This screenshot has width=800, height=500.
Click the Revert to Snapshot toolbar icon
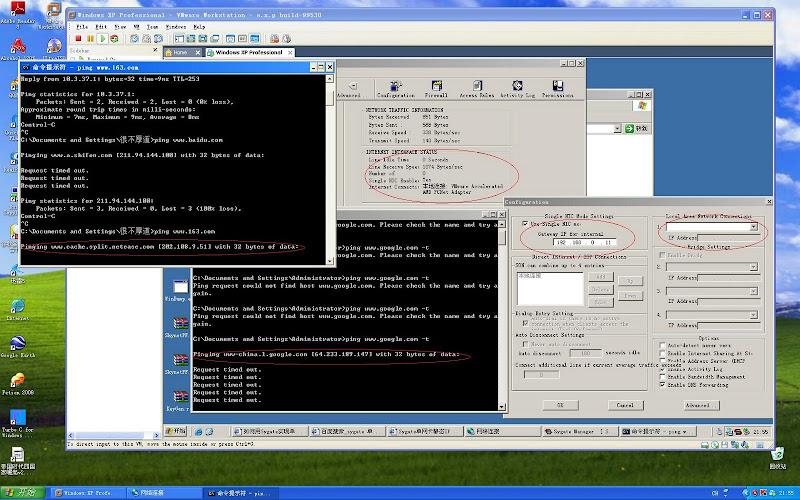click(x=146, y=39)
